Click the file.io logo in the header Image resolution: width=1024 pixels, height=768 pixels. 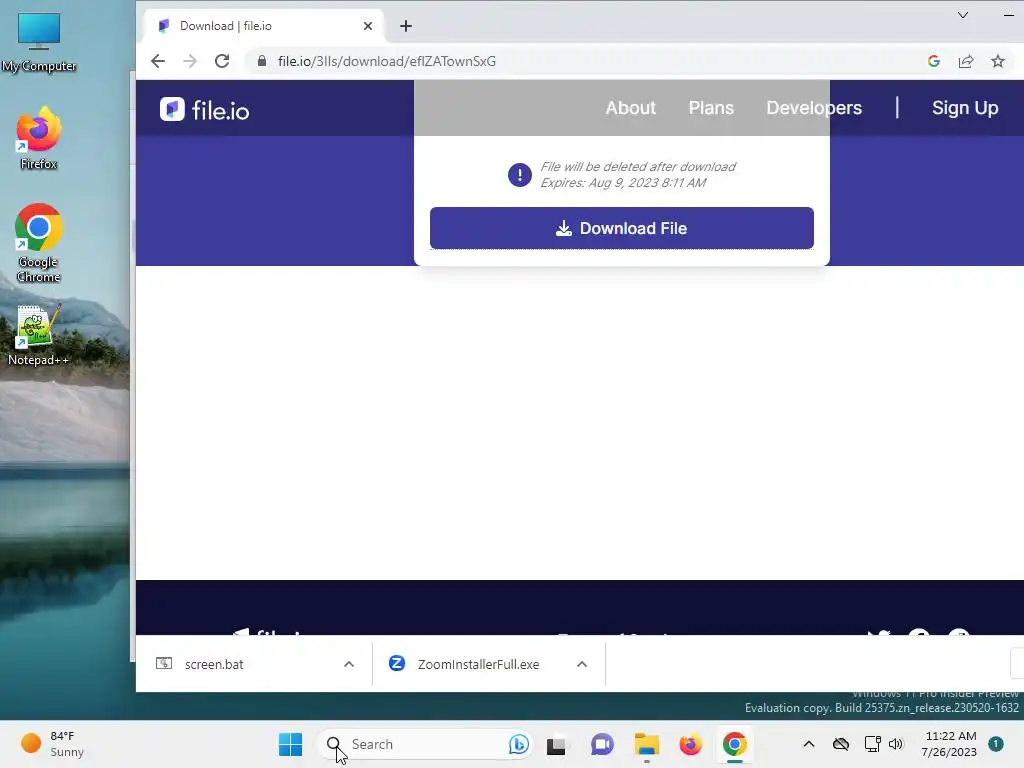(204, 110)
